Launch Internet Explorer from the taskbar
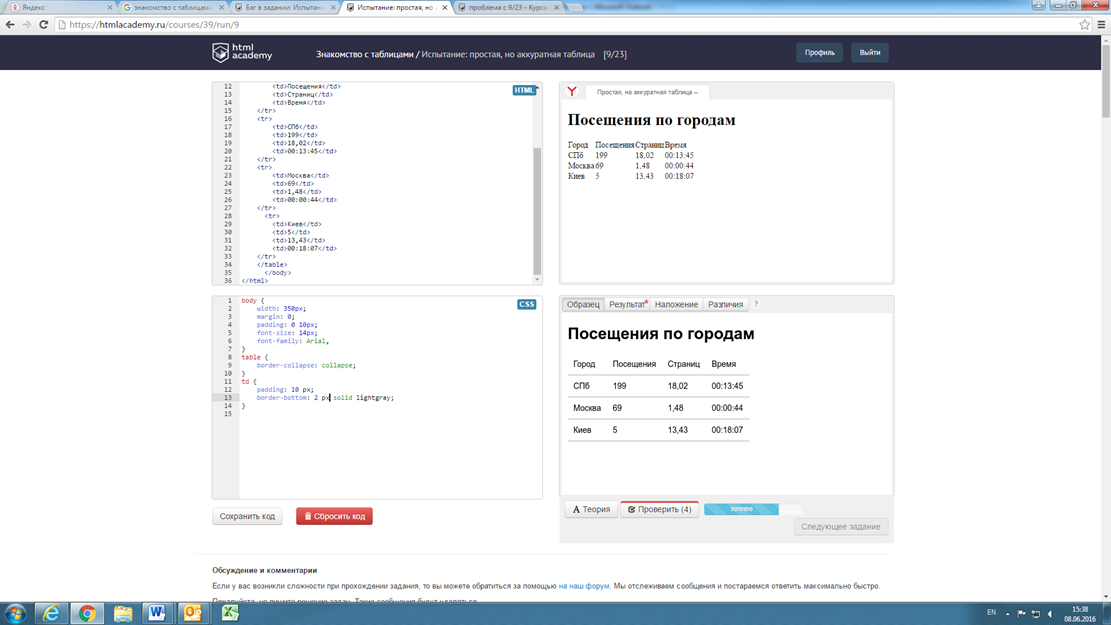 (x=51, y=613)
